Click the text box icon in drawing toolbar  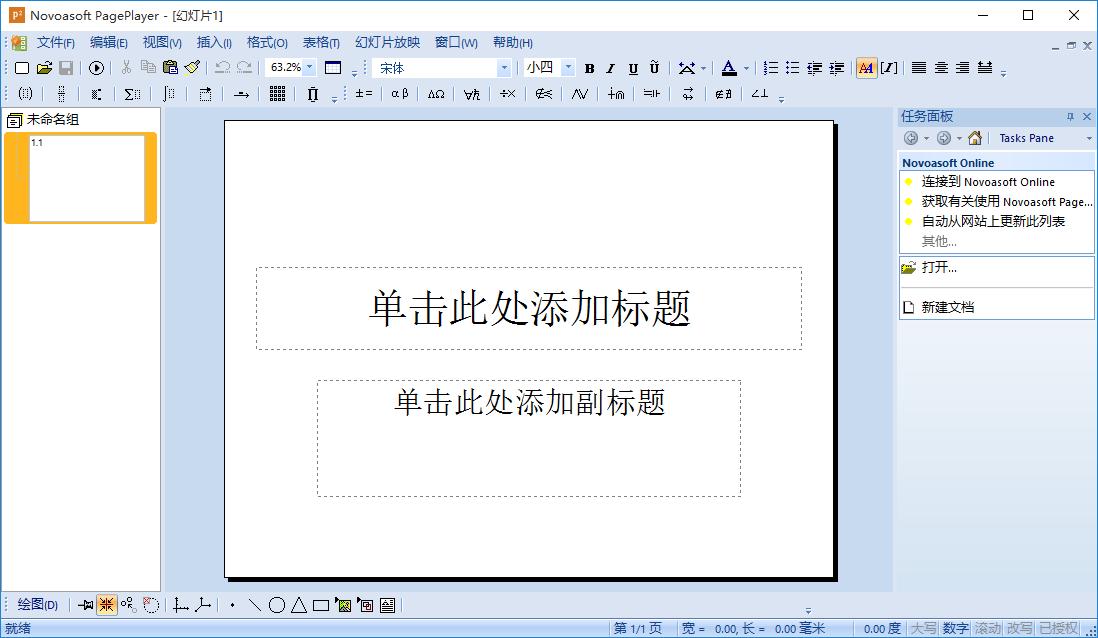coord(387,605)
